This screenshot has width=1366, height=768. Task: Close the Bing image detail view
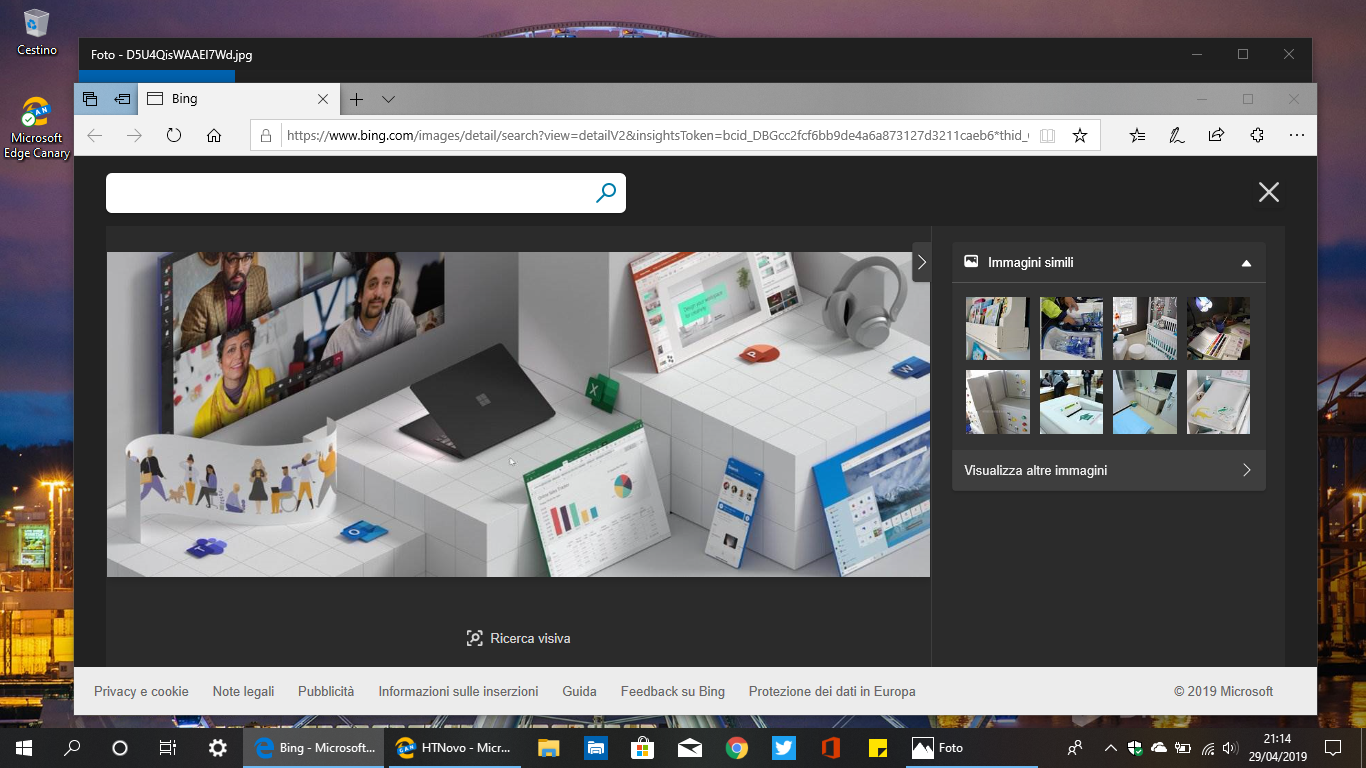(1269, 192)
